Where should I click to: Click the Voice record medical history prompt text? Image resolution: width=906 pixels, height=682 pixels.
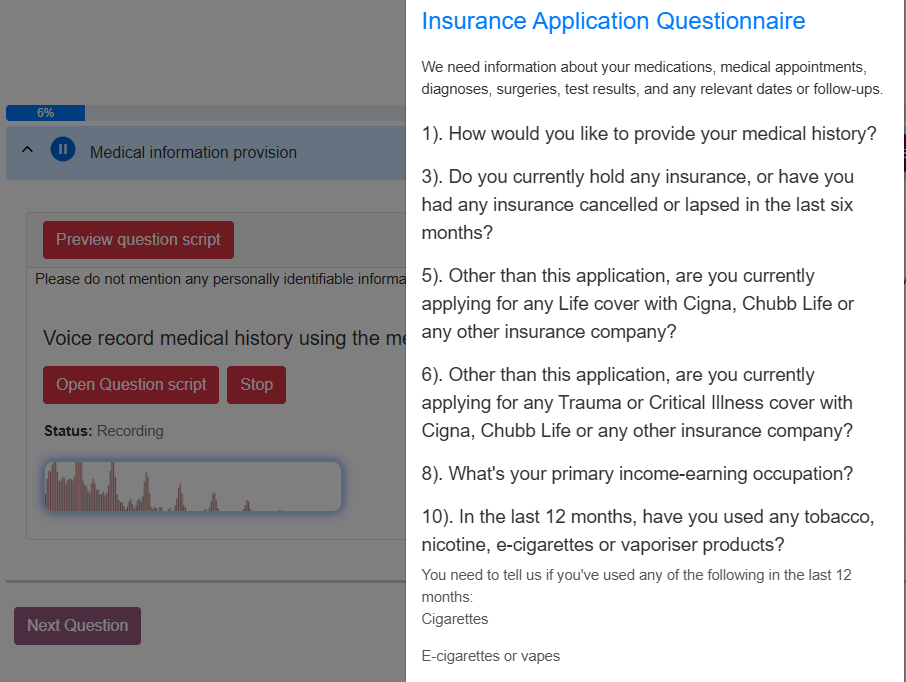point(224,339)
